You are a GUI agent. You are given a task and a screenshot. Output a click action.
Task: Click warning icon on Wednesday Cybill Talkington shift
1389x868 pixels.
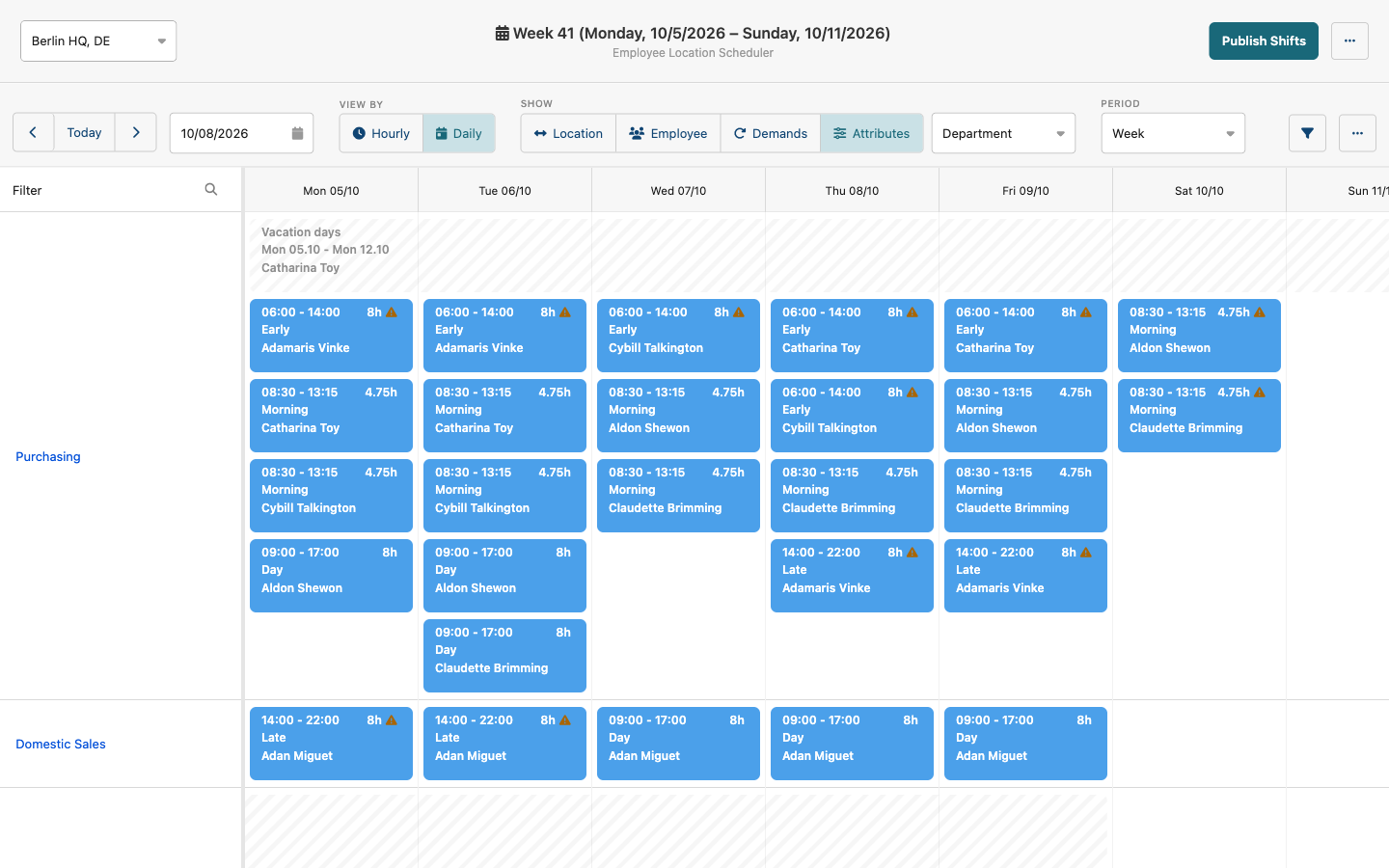739,312
